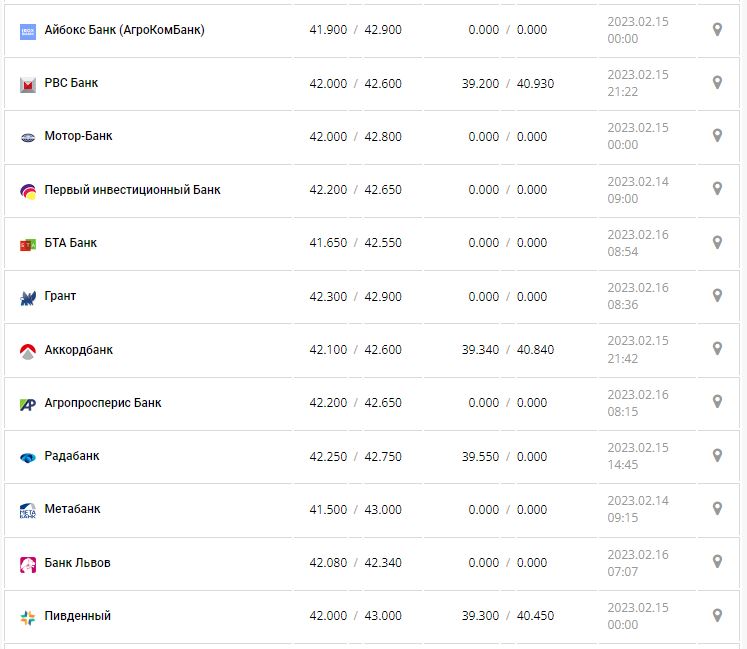Click Метабанк update date 2023.02.14

638,501
